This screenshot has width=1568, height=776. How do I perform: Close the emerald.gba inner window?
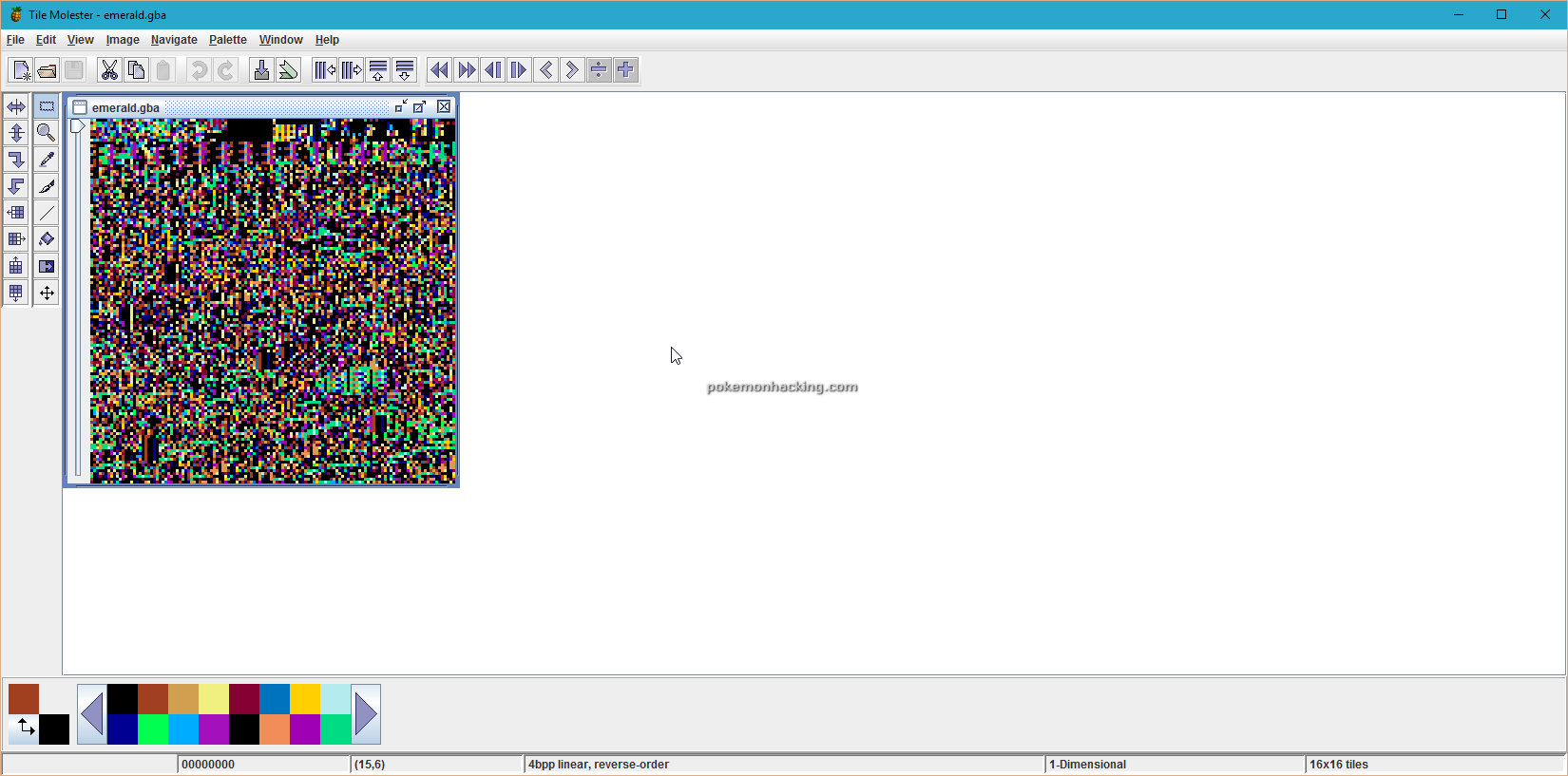click(x=444, y=106)
